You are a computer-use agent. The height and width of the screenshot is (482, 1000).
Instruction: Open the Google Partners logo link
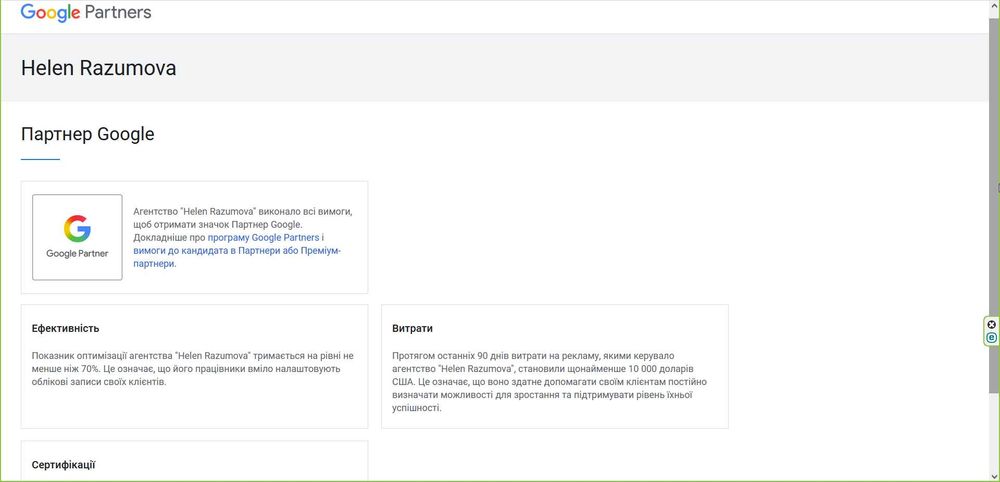tap(86, 13)
